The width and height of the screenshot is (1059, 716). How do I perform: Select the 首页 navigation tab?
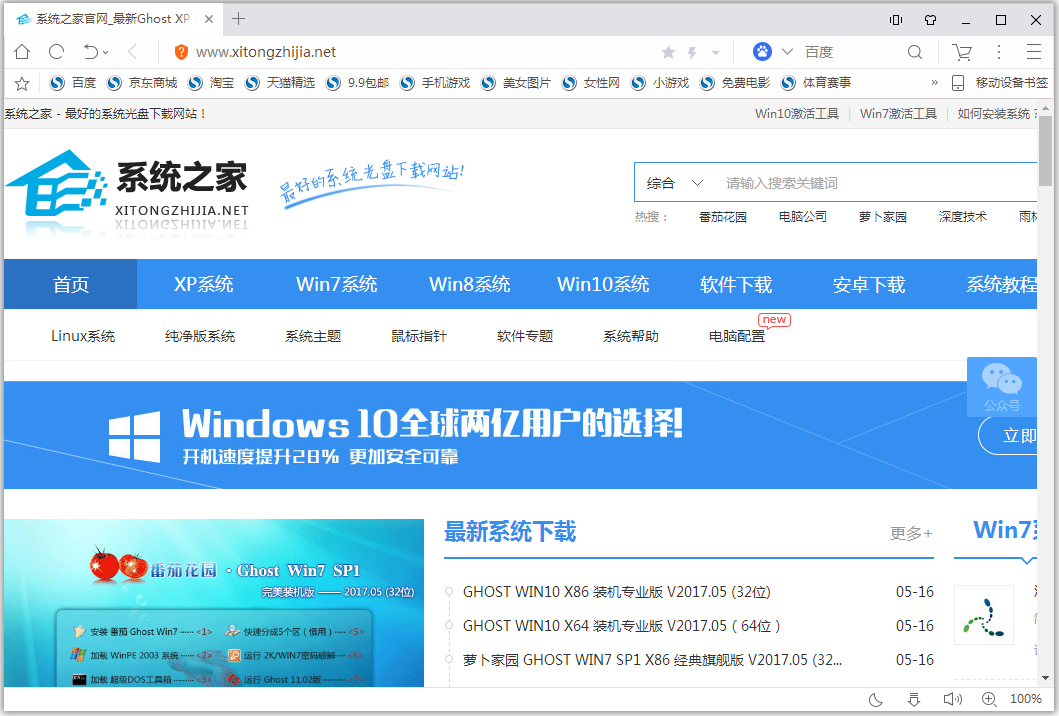click(71, 284)
